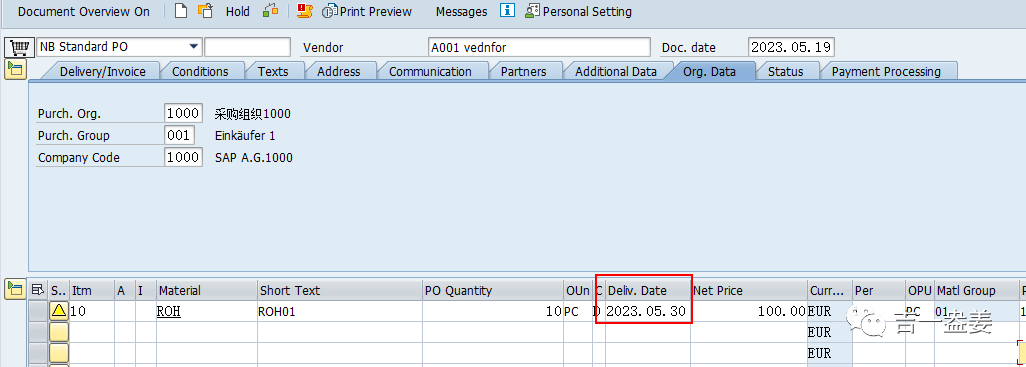Switch to the Additional Data tab
The height and width of the screenshot is (367, 1026).
pos(616,71)
